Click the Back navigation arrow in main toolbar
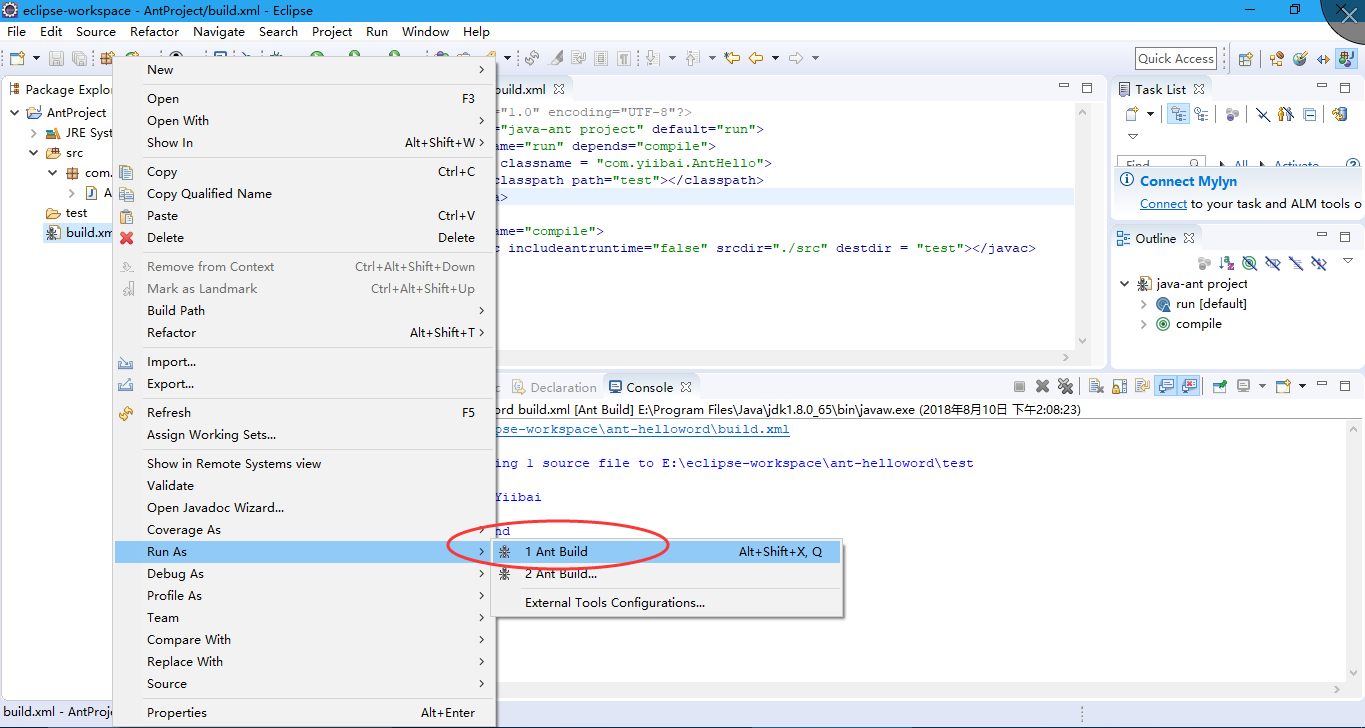1365x728 pixels. (757, 59)
